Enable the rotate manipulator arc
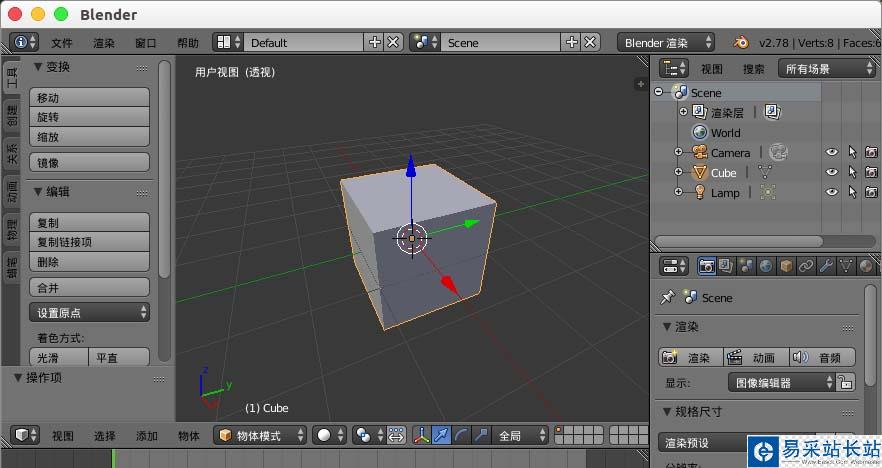The width and height of the screenshot is (882, 468). [461, 435]
